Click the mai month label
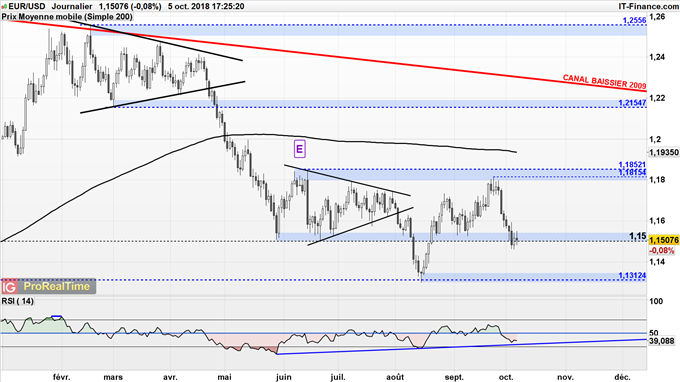This screenshot has height=382, width=680. (224, 377)
